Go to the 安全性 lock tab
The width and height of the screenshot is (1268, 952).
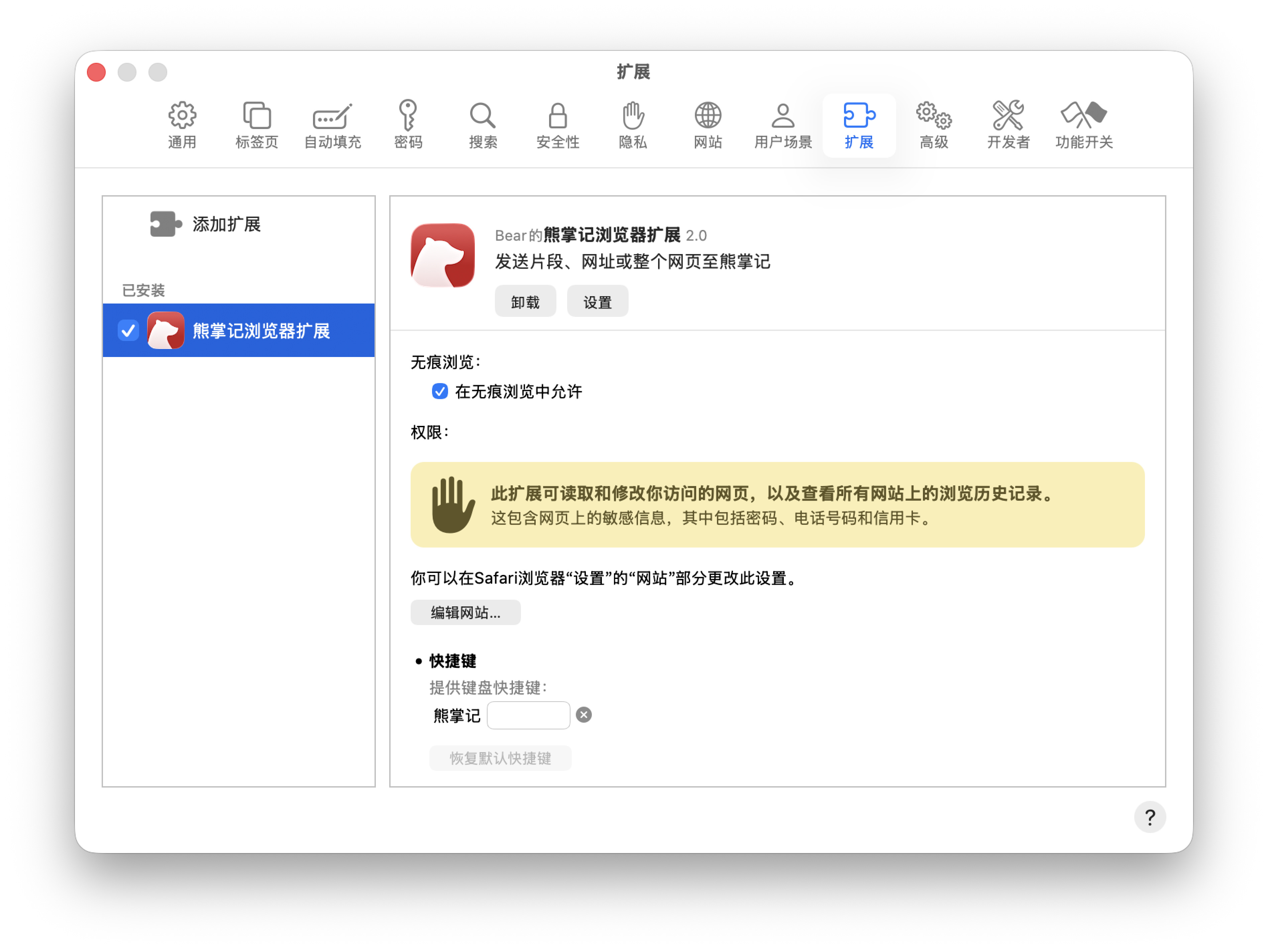pyautogui.click(x=558, y=125)
